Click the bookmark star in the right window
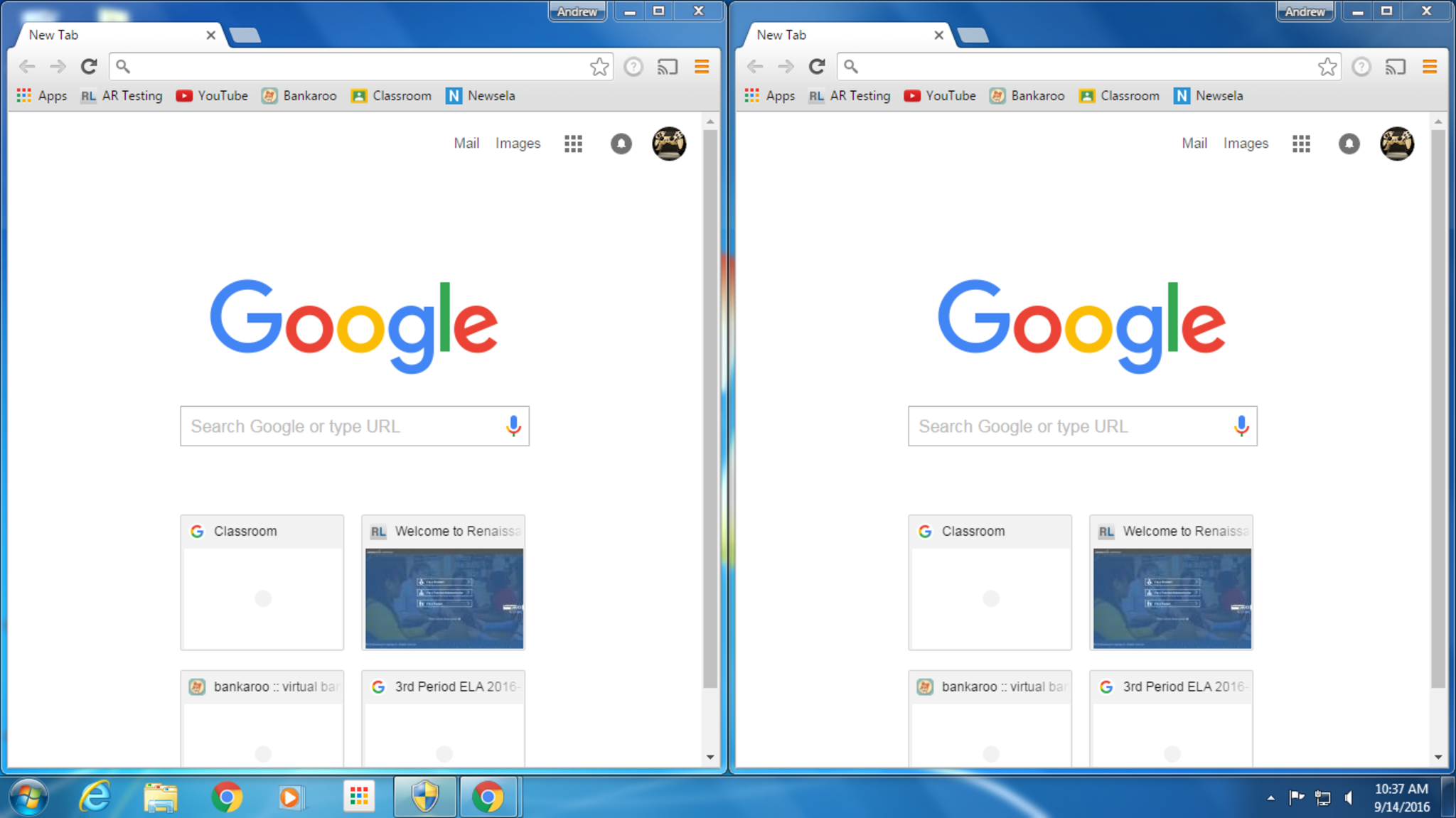Viewport: 1456px width, 818px height. pos(1327,67)
